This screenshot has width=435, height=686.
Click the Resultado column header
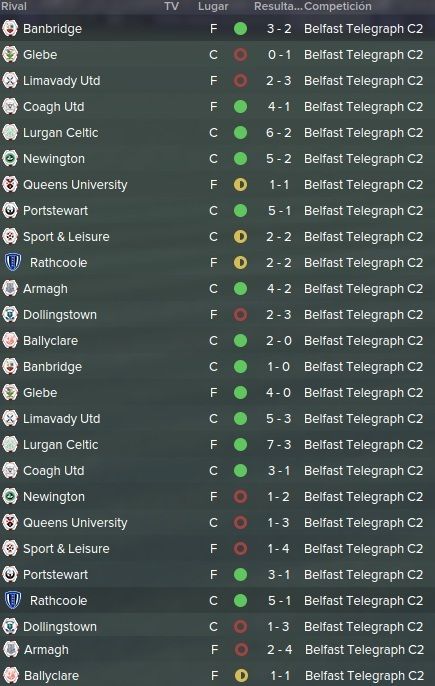click(278, 6)
